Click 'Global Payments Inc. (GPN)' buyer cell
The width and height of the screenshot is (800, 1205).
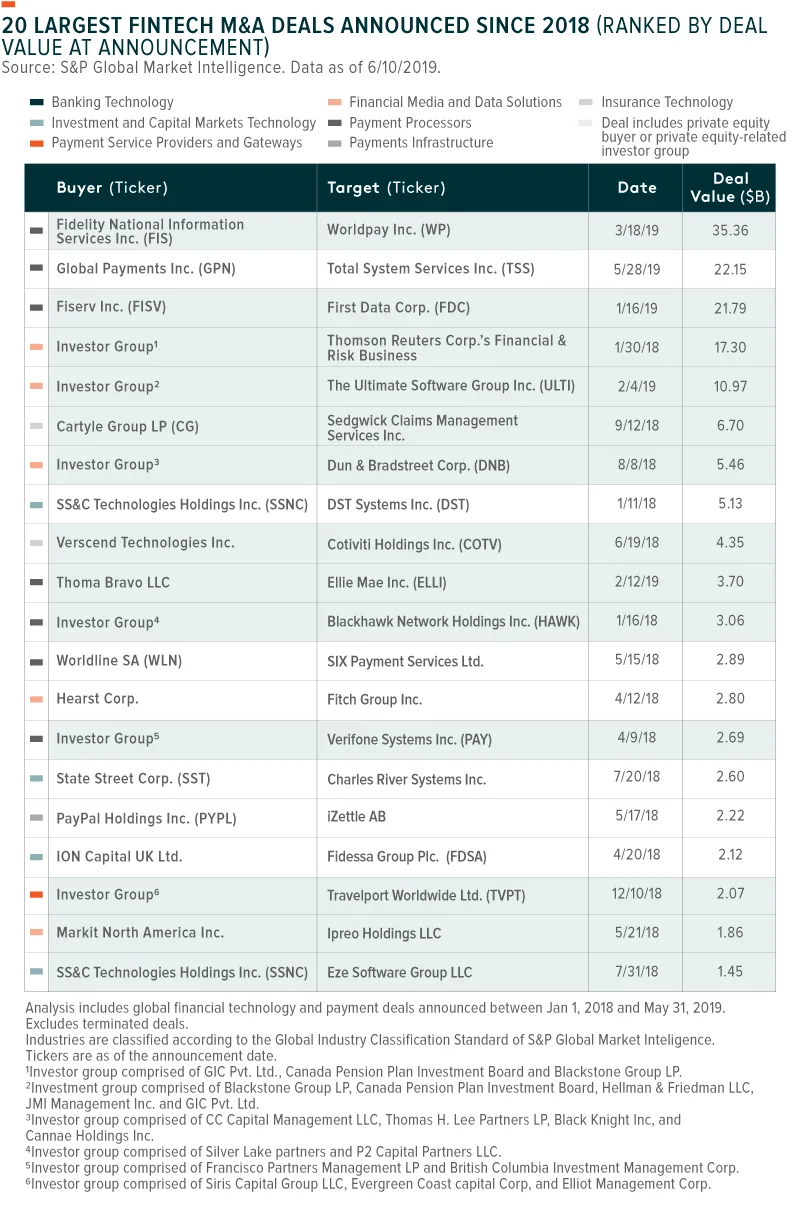point(146,269)
